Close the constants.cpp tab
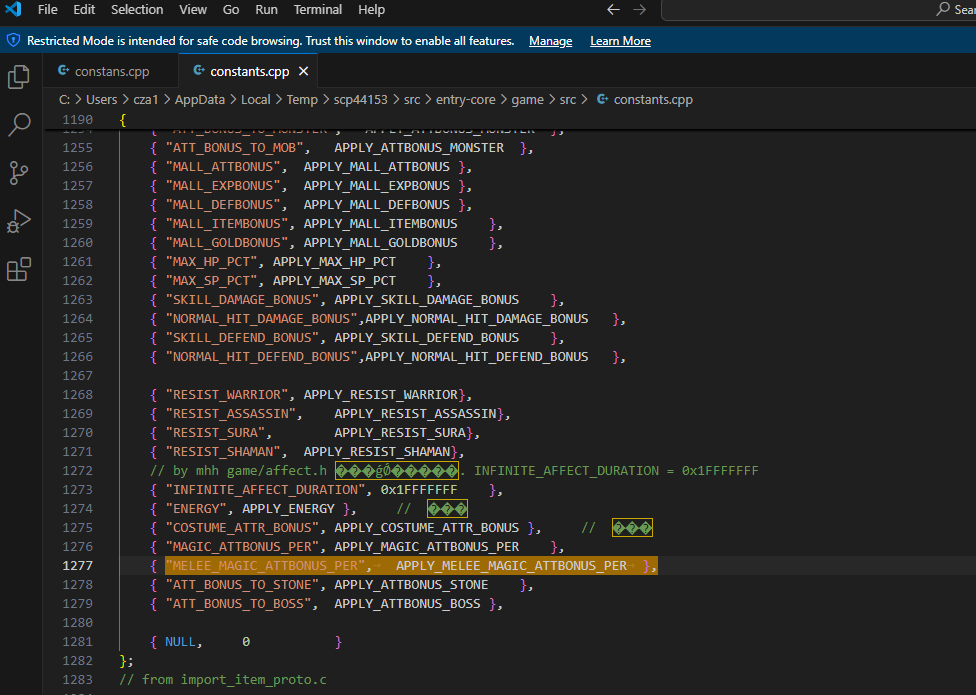This screenshot has width=976, height=695. [x=304, y=71]
